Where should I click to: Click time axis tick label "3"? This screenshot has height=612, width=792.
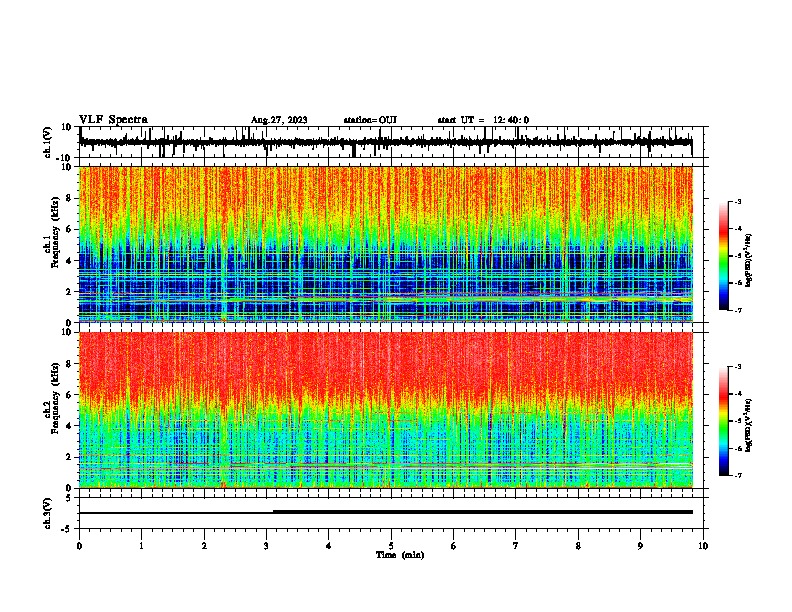[x=266, y=546]
